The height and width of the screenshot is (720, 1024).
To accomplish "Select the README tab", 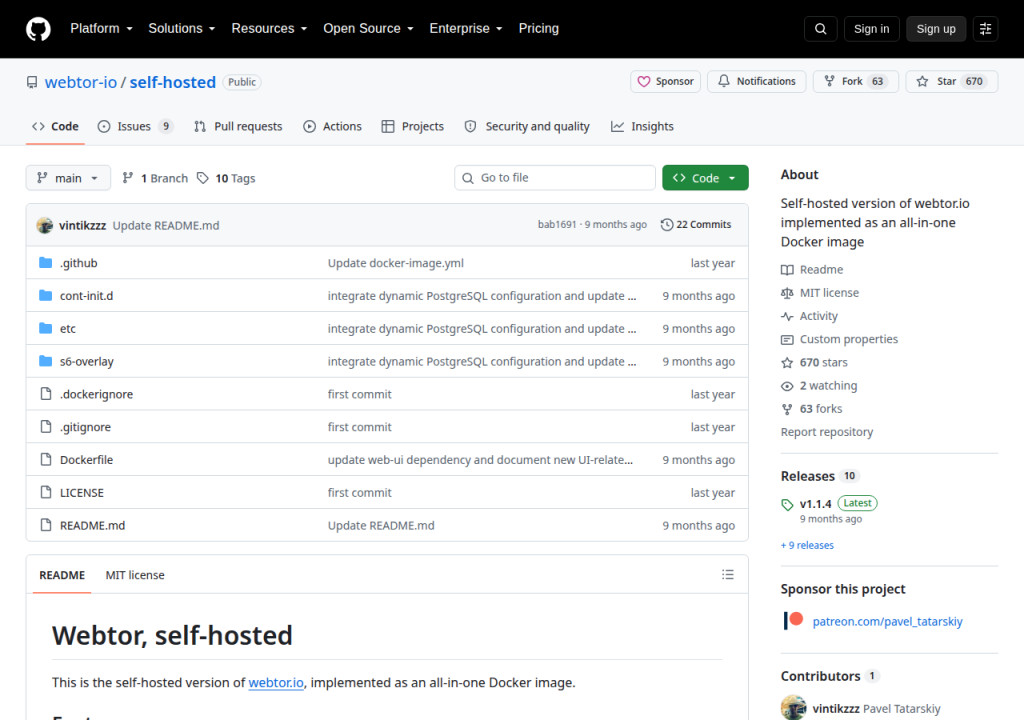I will click(x=62, y=575).
